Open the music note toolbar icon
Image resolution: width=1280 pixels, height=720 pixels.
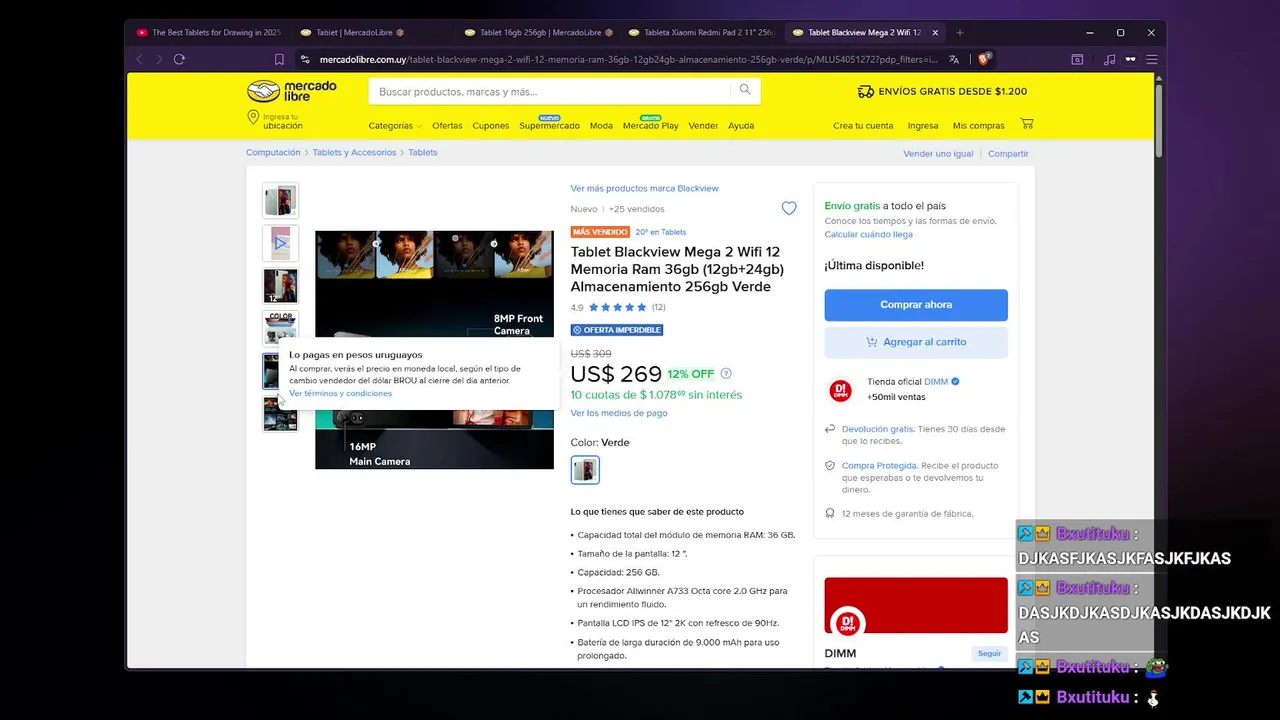1109,59
